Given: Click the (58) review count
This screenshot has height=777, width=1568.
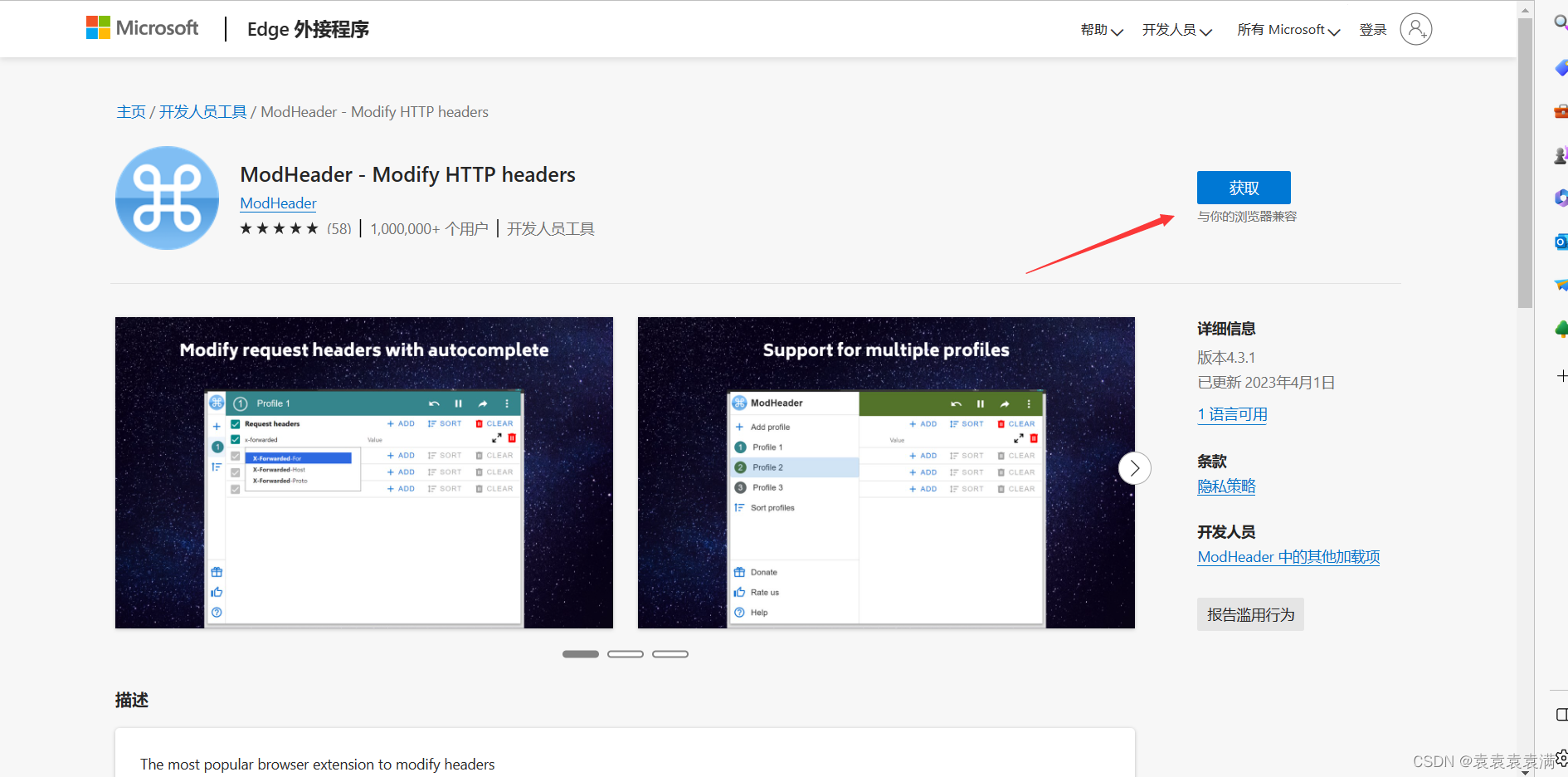Looking at the screenshot, I should 338,229.
